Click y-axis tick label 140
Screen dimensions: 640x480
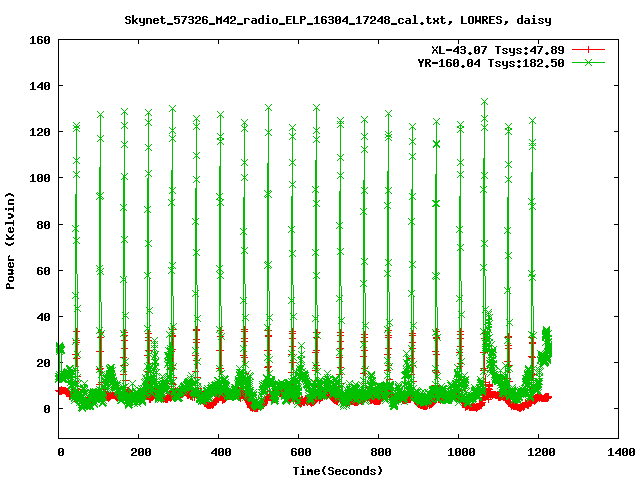point(40,86)
